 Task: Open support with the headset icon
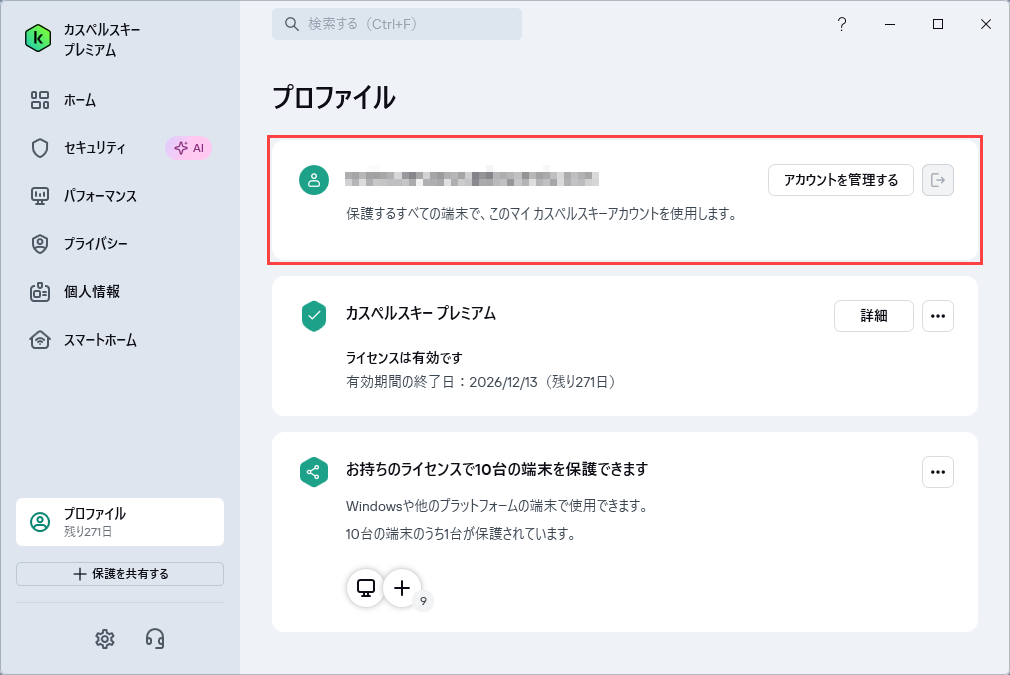click(155, 639)
